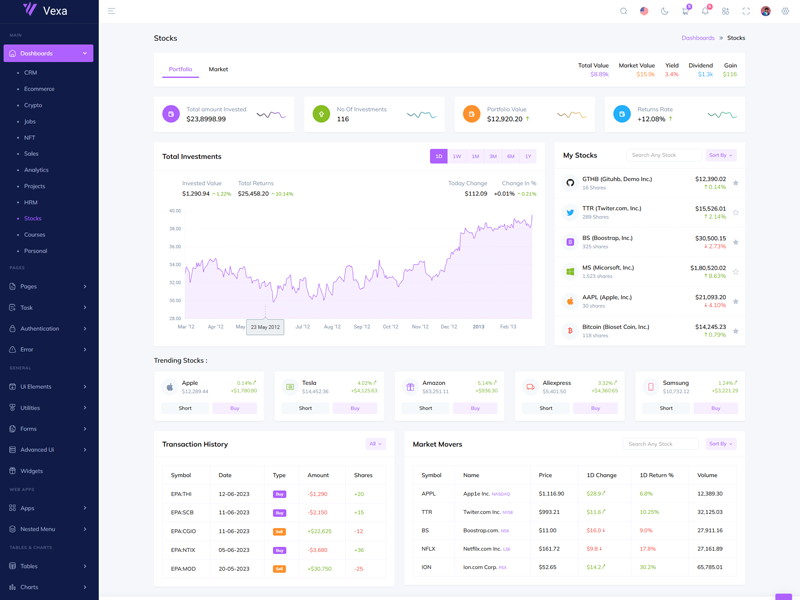The height and width of the screenshot is (600, 800).
Task: Open the header search icon
Action: coord(624,11)
